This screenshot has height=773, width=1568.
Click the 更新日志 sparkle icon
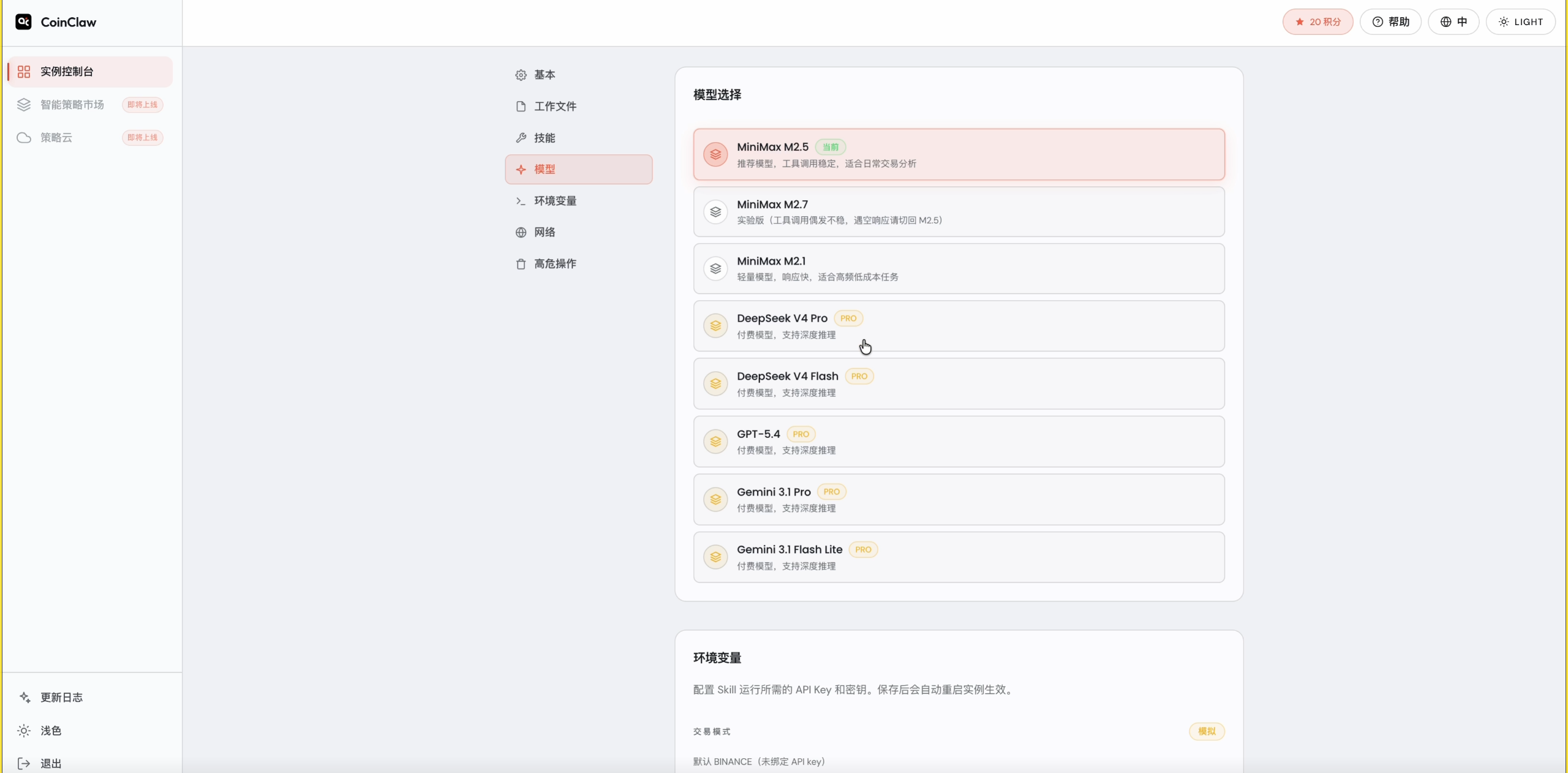[x=24, y=697]
